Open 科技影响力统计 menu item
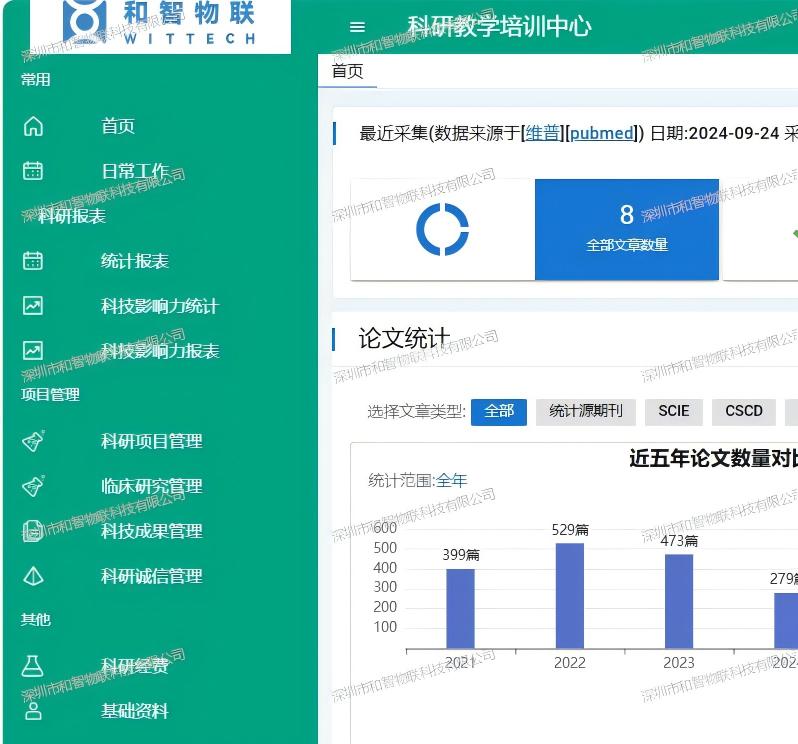Screen dimensions: 798x744 click(x=160, y=306)
